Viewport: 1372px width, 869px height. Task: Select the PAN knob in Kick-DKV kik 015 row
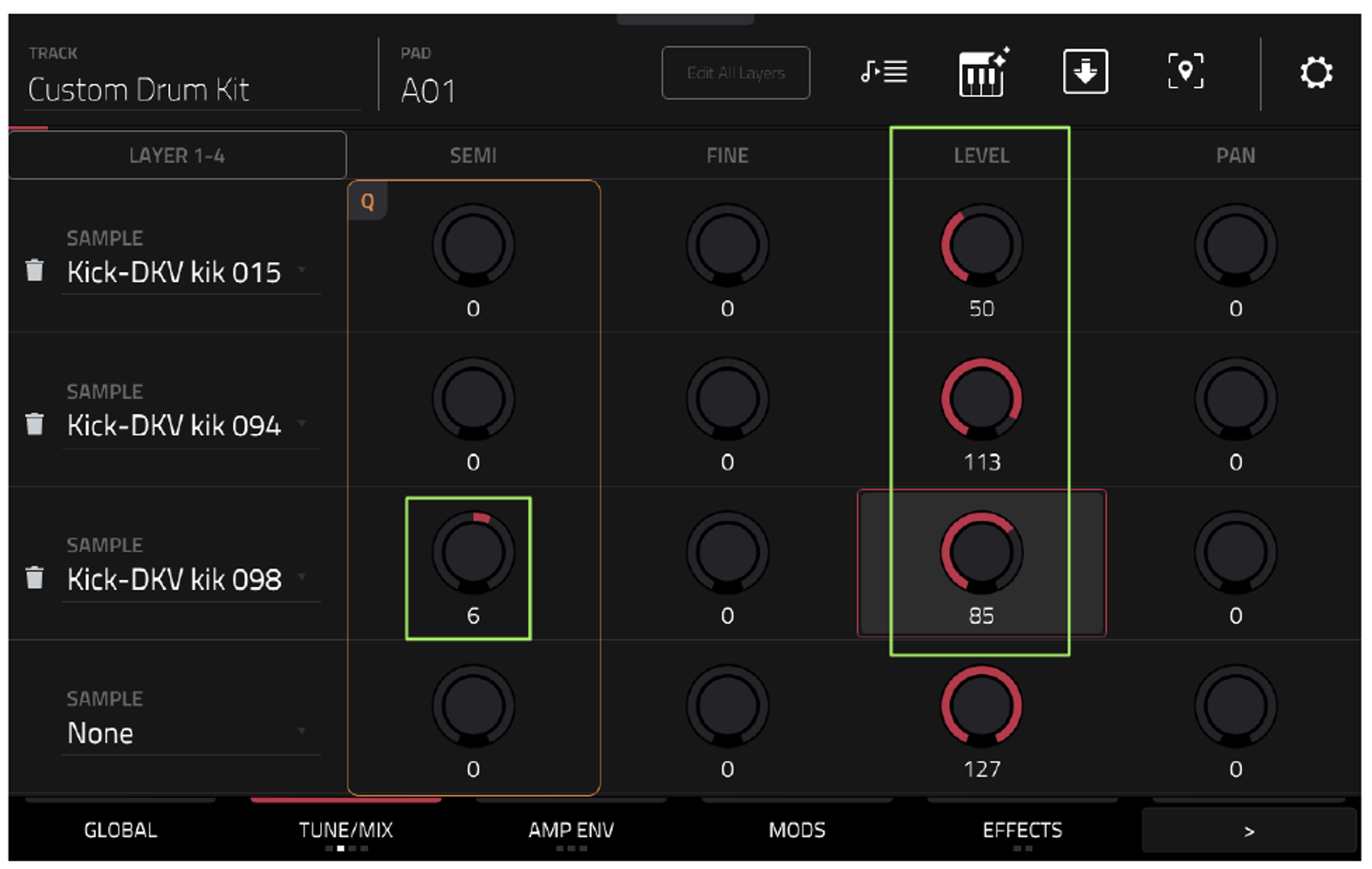tap(1235, 245)
